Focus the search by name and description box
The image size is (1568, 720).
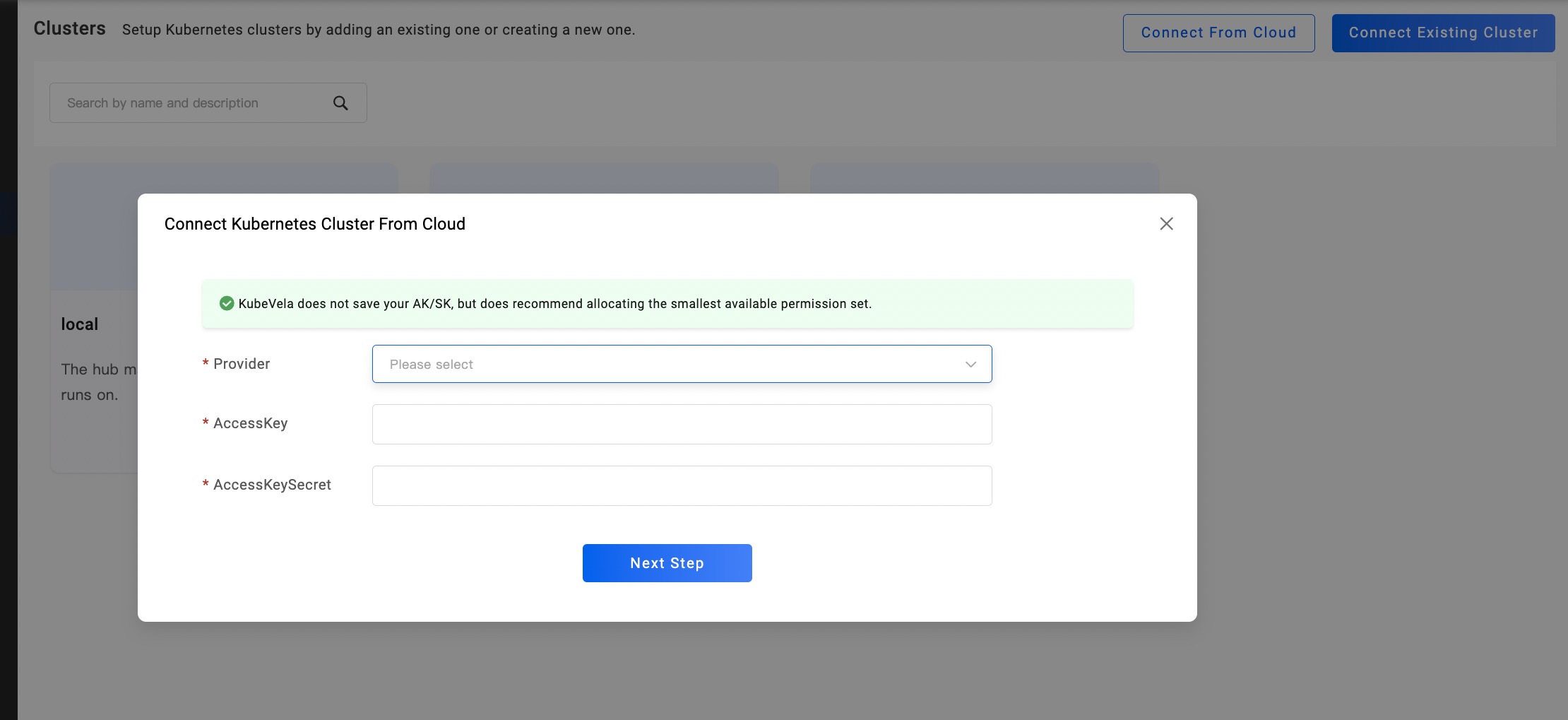pyautogui.click(x=191, y=103)
